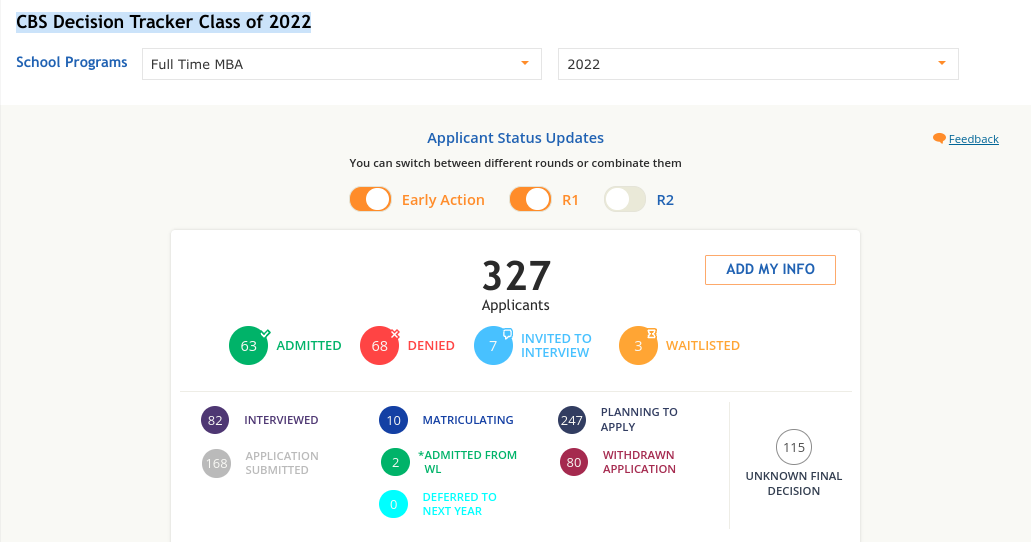
Task: Select the blue Matriculating circle showing 10
Action: click(393, 420)
